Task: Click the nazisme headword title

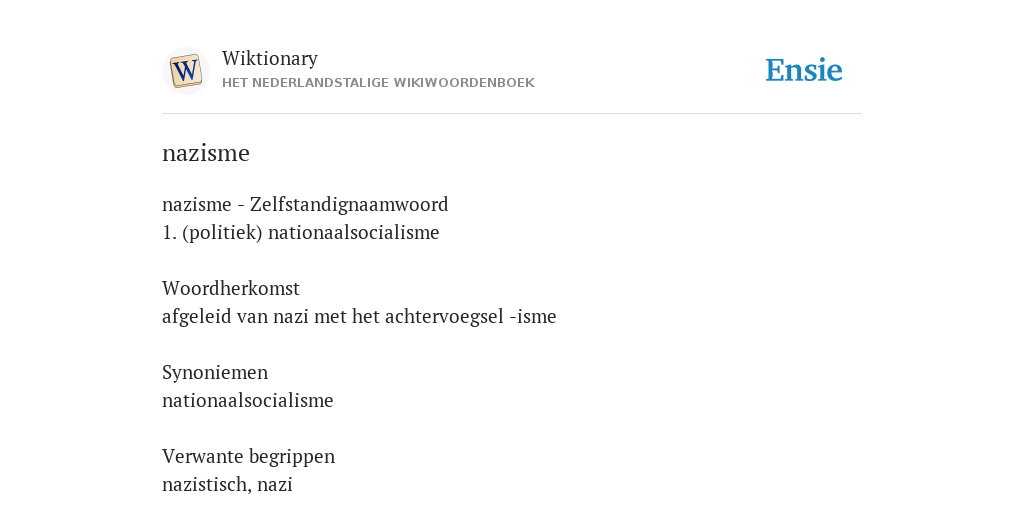Action: 206,153
